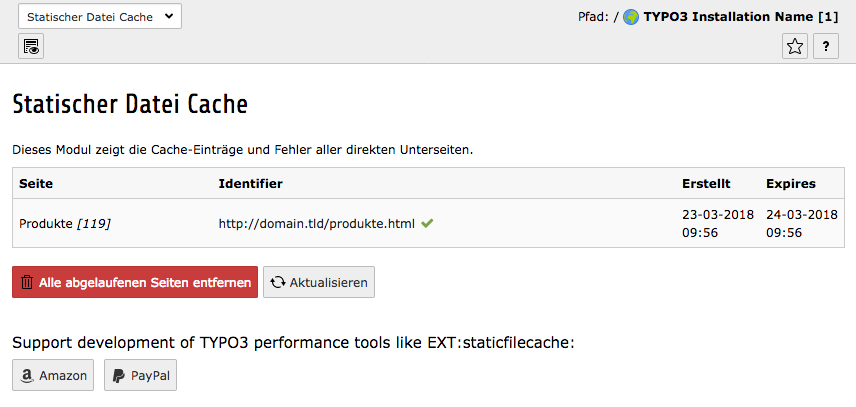
Task: Click the cache view icon in toolbar
Action: [x=31, y=46]
